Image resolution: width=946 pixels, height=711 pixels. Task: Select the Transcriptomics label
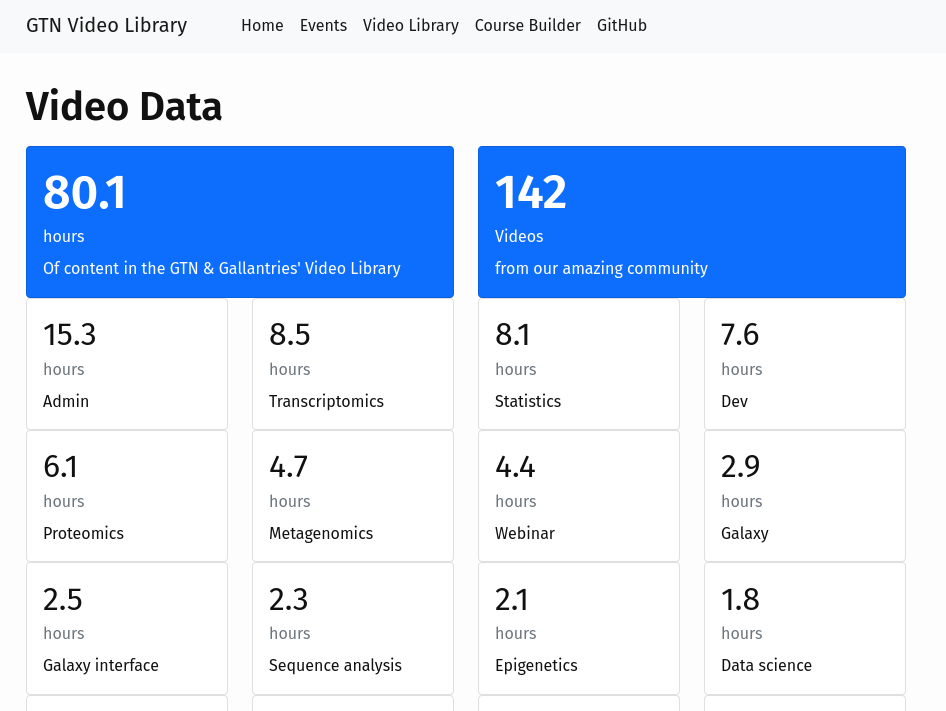coord(326,401)
